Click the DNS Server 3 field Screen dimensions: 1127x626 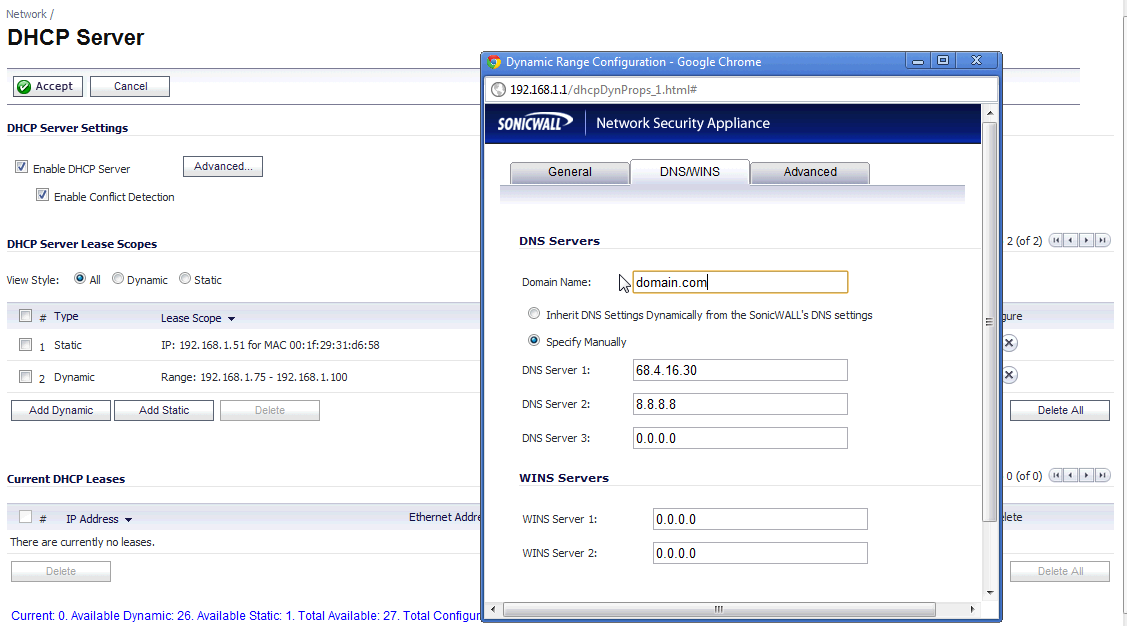(x=740, y=438)
